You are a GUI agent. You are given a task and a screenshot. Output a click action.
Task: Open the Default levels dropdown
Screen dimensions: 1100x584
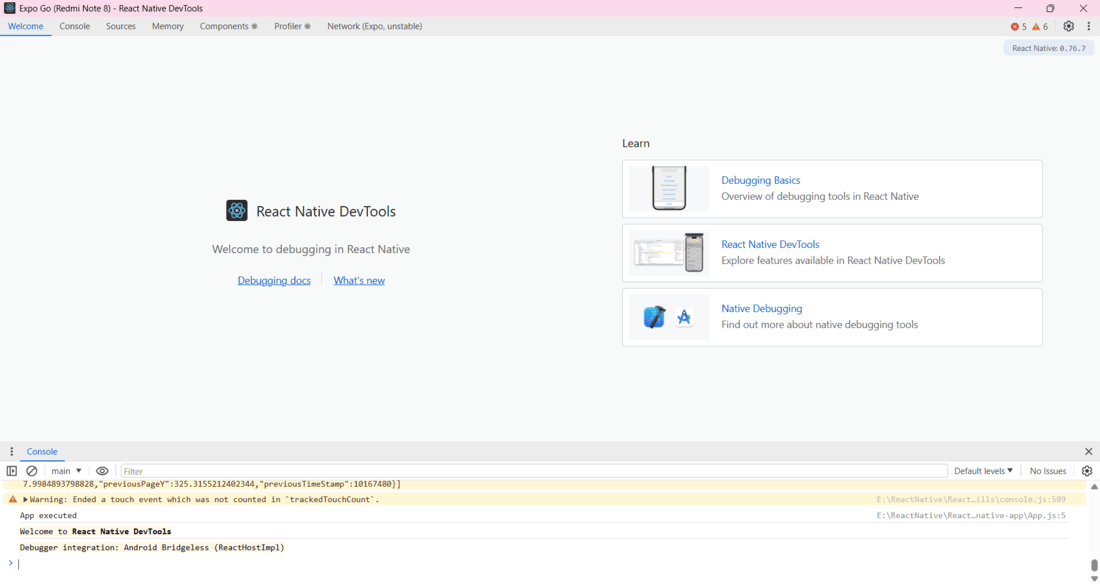[983, 471]
